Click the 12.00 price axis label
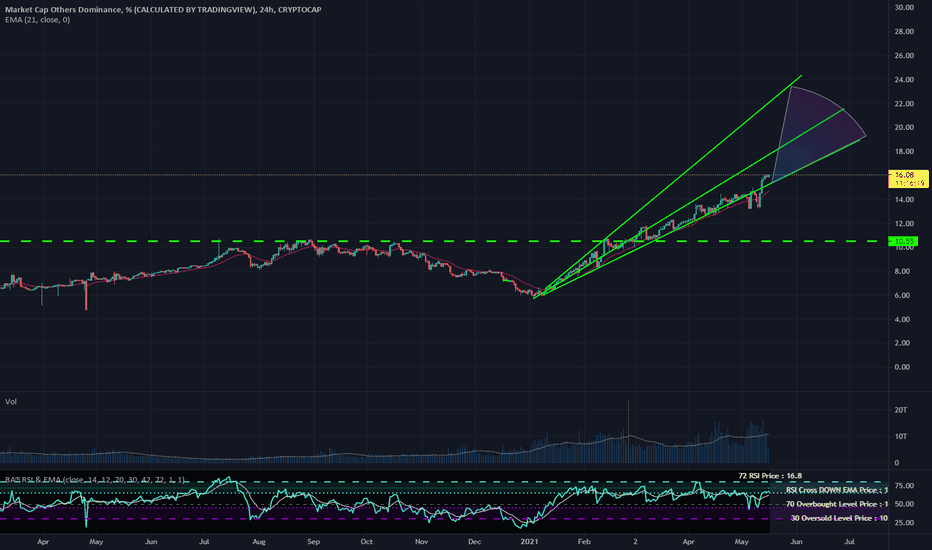 [x=903, y=224]
